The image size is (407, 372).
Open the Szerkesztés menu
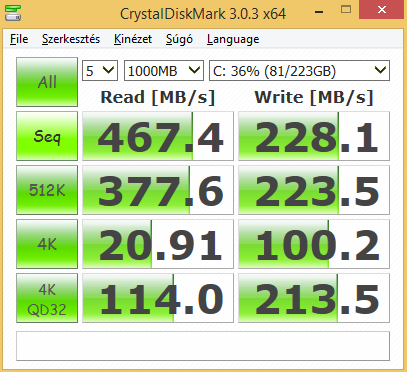71,39
